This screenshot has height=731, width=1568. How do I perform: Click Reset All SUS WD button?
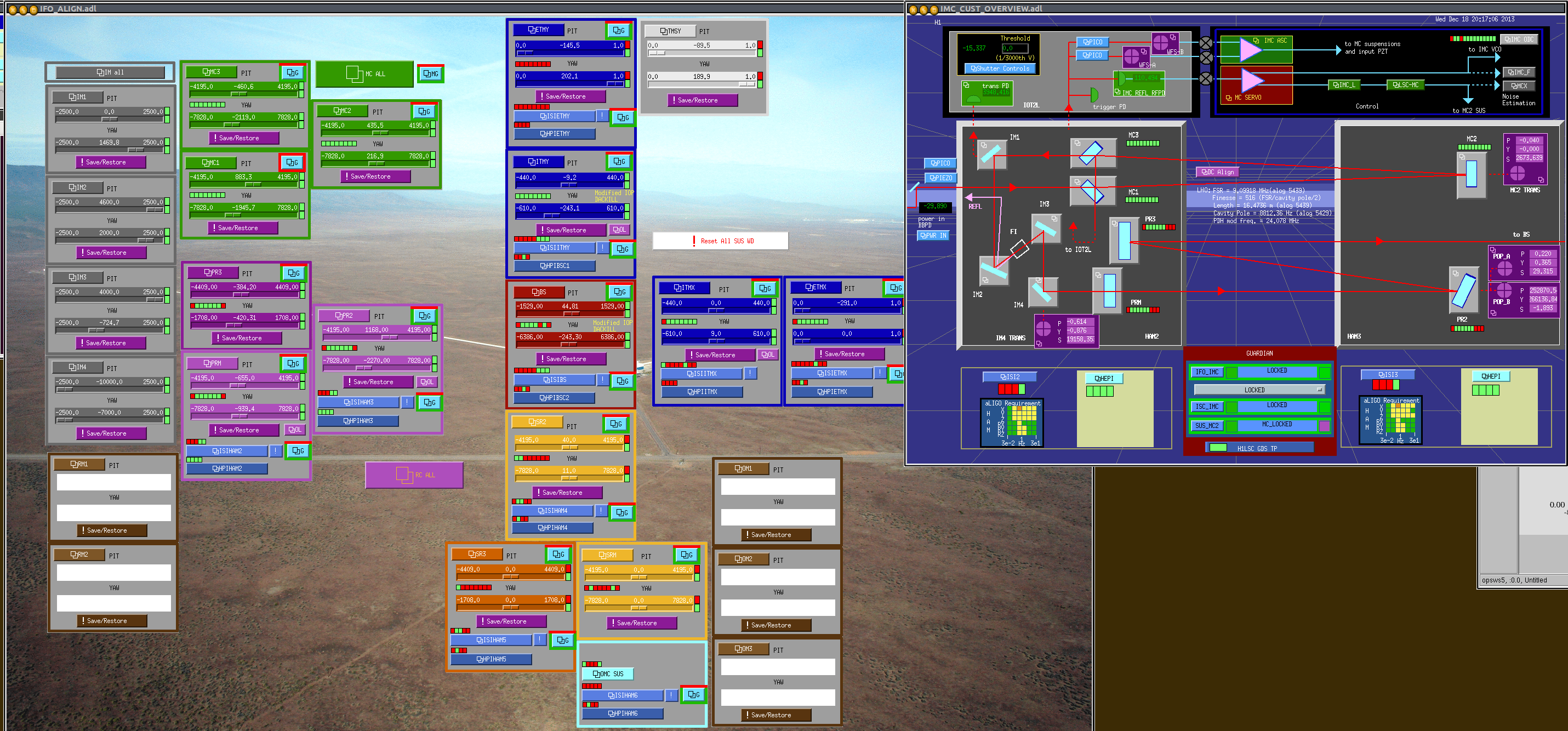pos(720,241)
